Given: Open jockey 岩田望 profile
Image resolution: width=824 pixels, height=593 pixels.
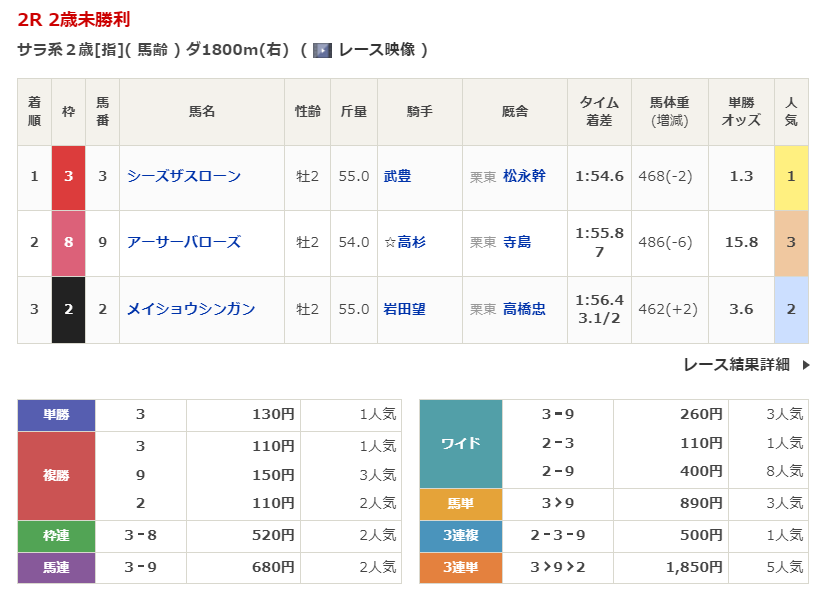Looking at the screenshot, I should tap(404, 309).
